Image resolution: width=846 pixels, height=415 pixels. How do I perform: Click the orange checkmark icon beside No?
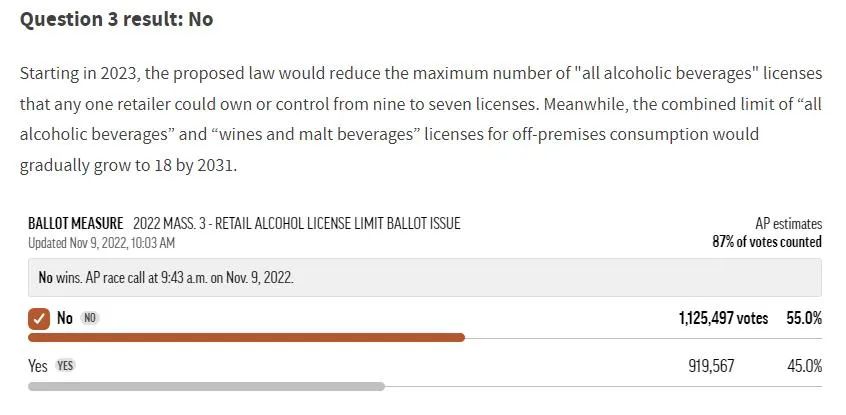point(39,318)
